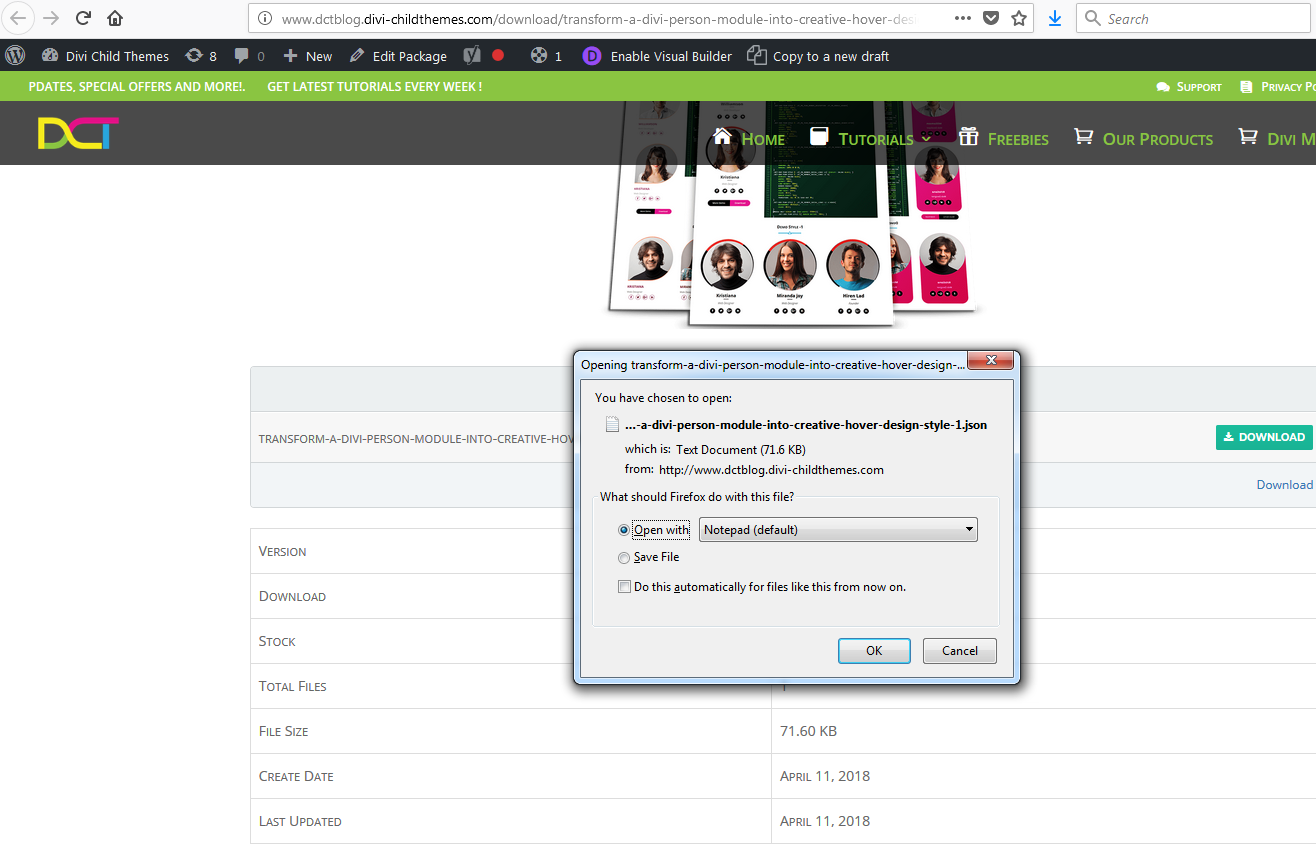The width and height of the screenshot is (1316, 865).
Task: Open Our Products navigation item
Action: tap(1143, 138)
